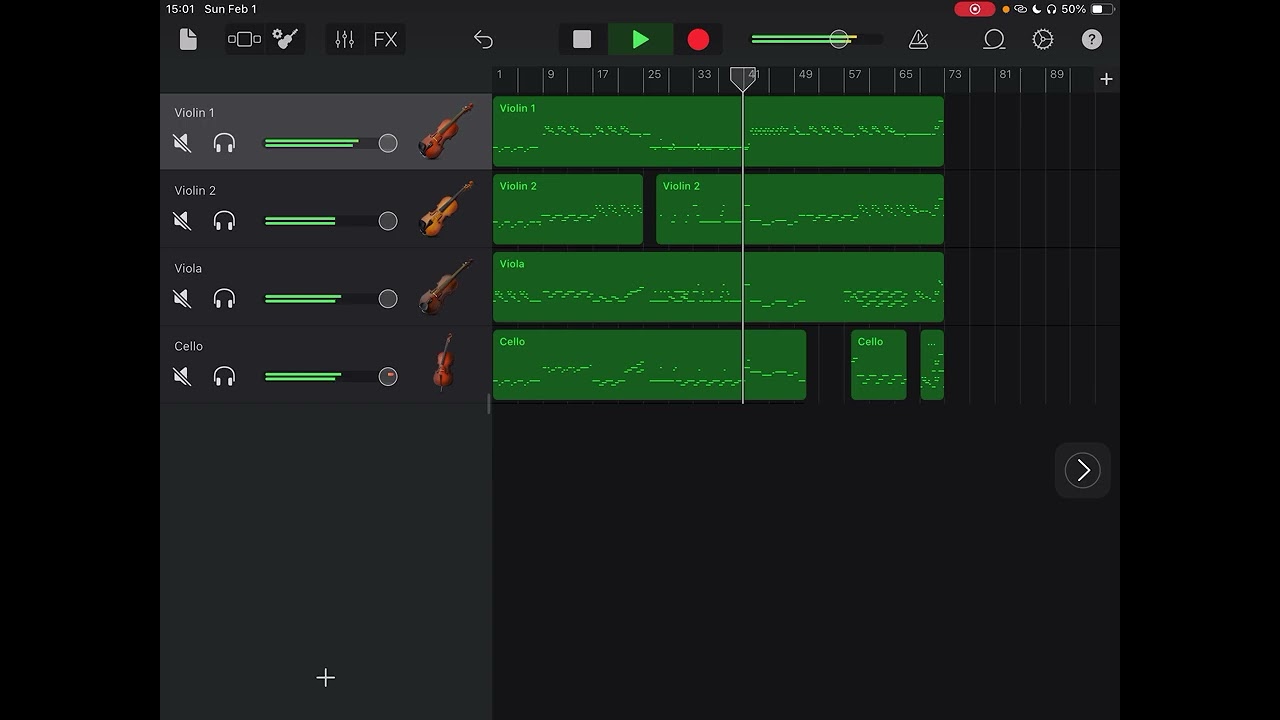1280x720 pixels.
Task: Select the first Violin 2 region
Action: coord(568,209)
